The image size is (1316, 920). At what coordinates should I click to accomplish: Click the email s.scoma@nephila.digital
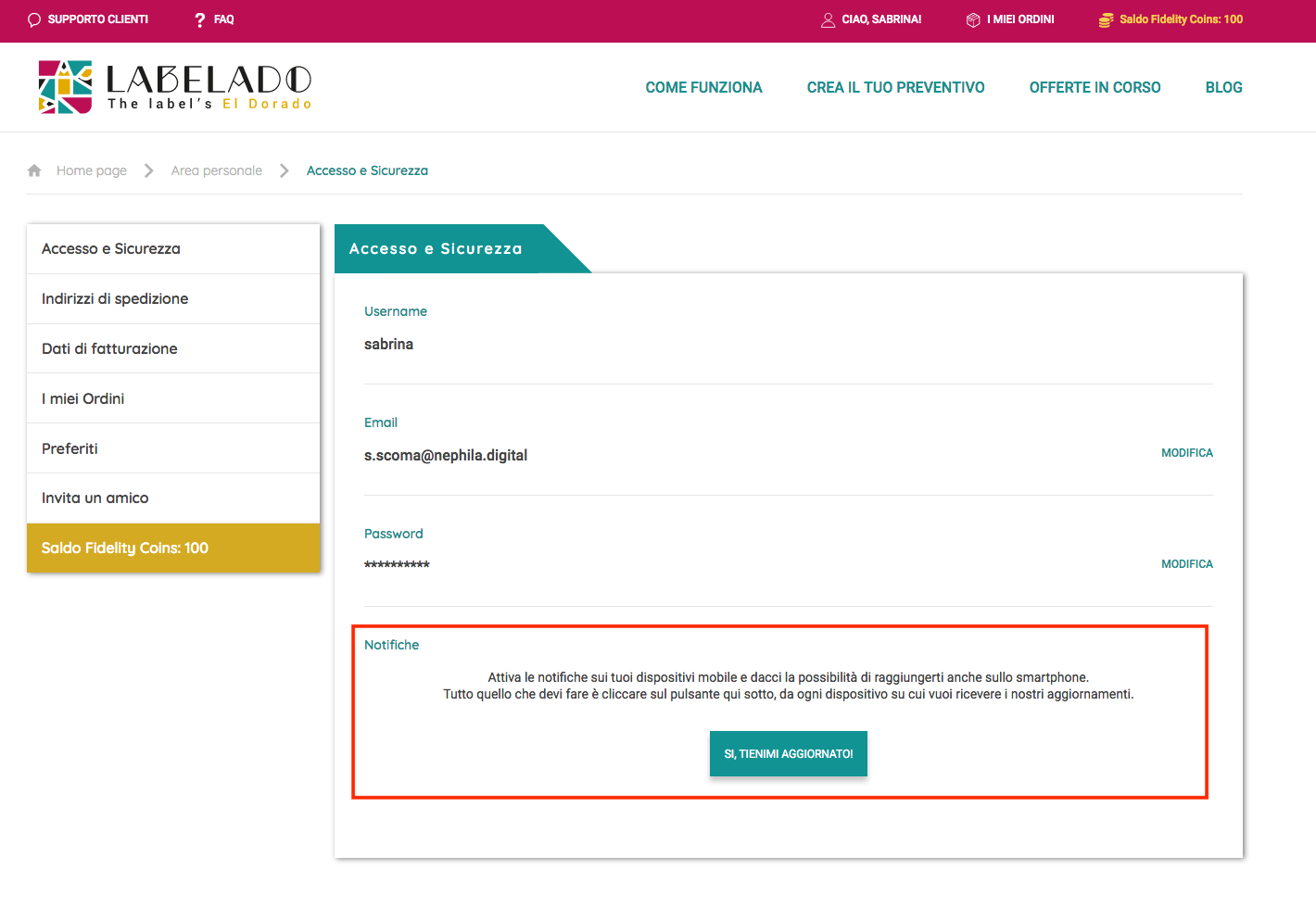click(x=446, y=455)
